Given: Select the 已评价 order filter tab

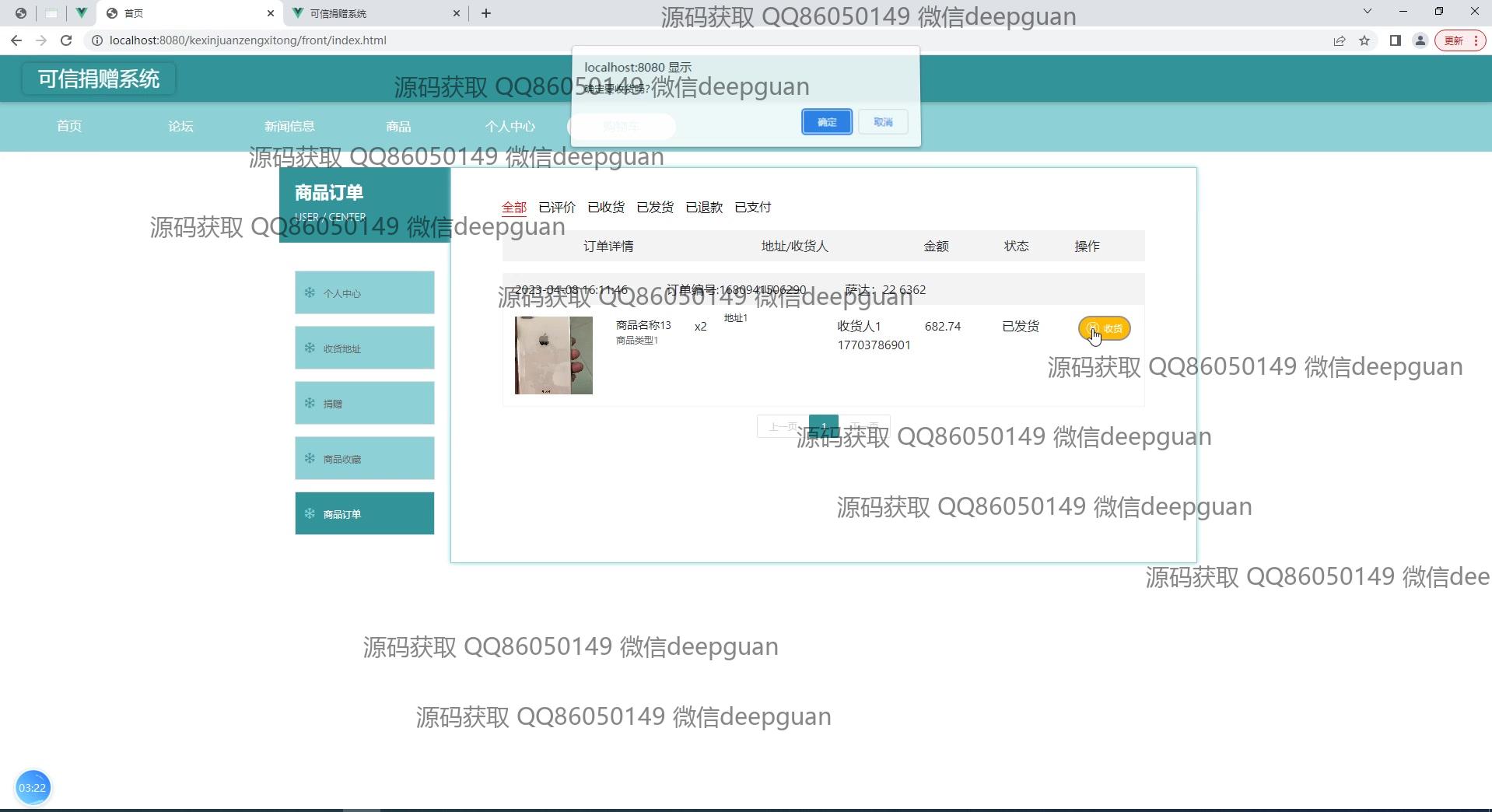Looking at the screenshot, I should coord(557,207).
